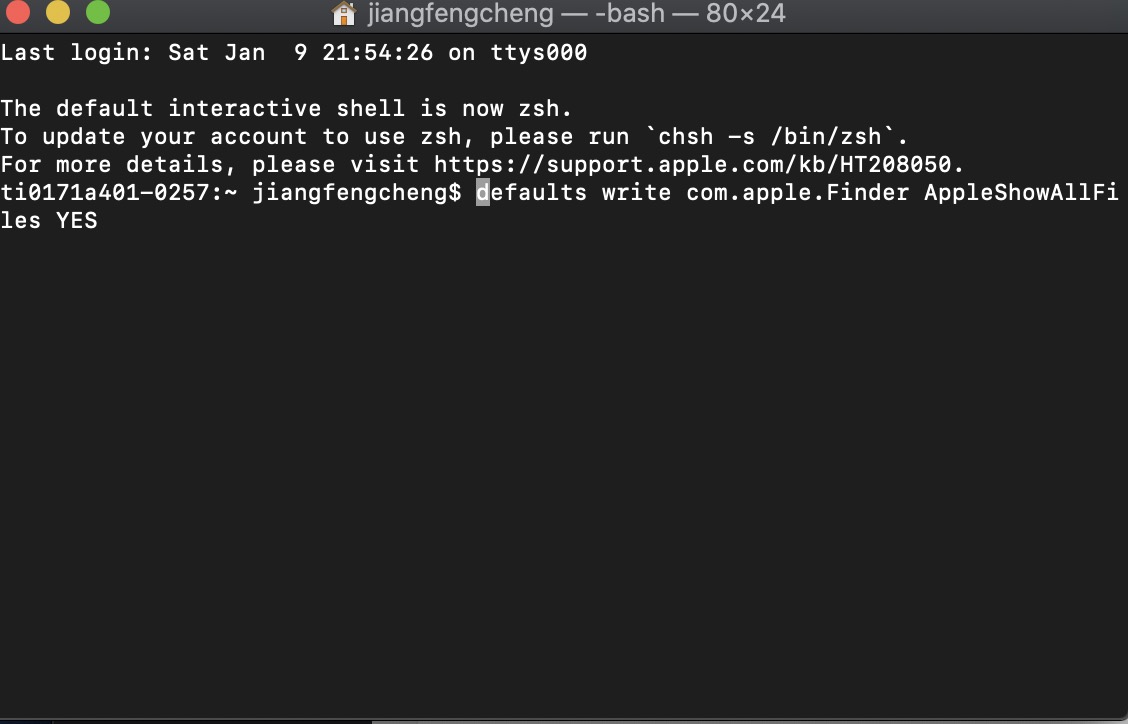This screenshot has height=724, width=1128.
Task: Close the Terminal window with red button
Action: 17,12
